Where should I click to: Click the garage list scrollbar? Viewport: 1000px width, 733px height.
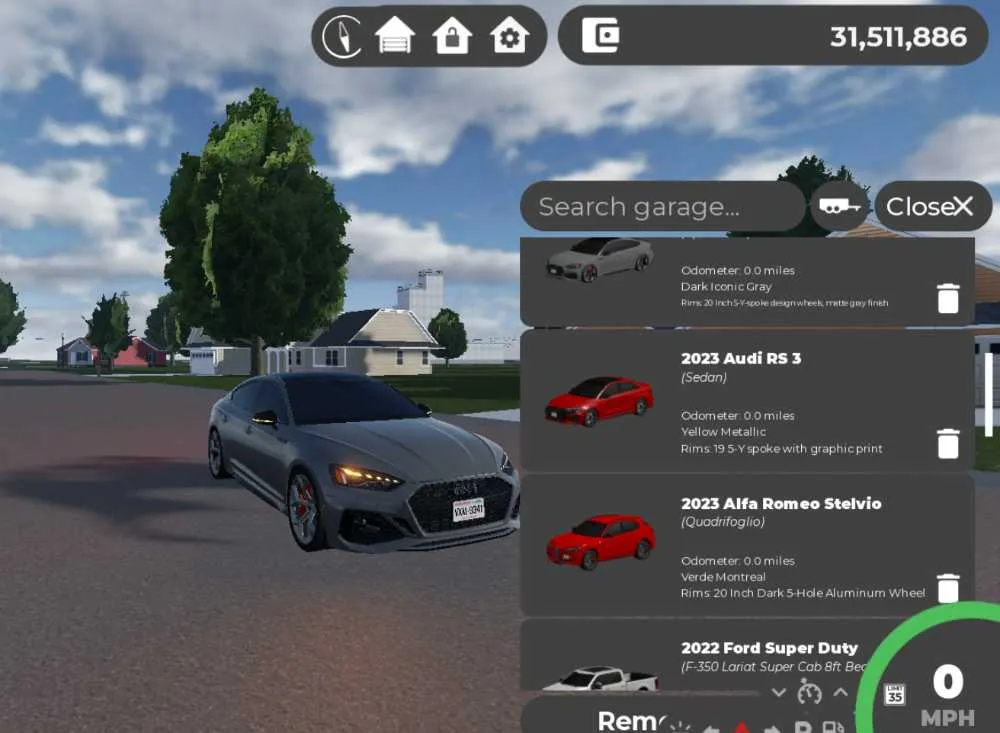[988, 395]
